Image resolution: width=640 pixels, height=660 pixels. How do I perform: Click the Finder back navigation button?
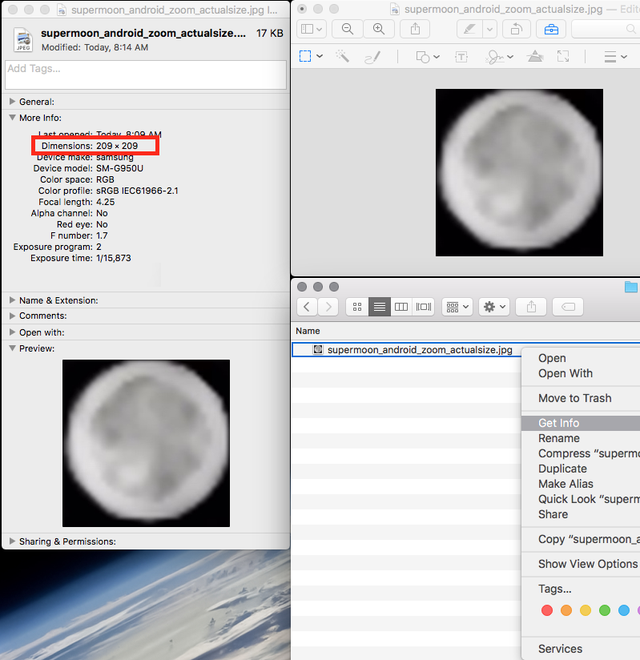click(x=307, y=307)
